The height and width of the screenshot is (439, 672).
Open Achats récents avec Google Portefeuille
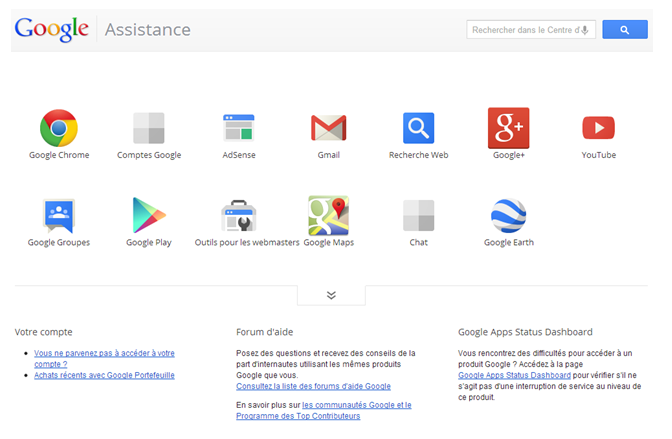click(104, 375)
